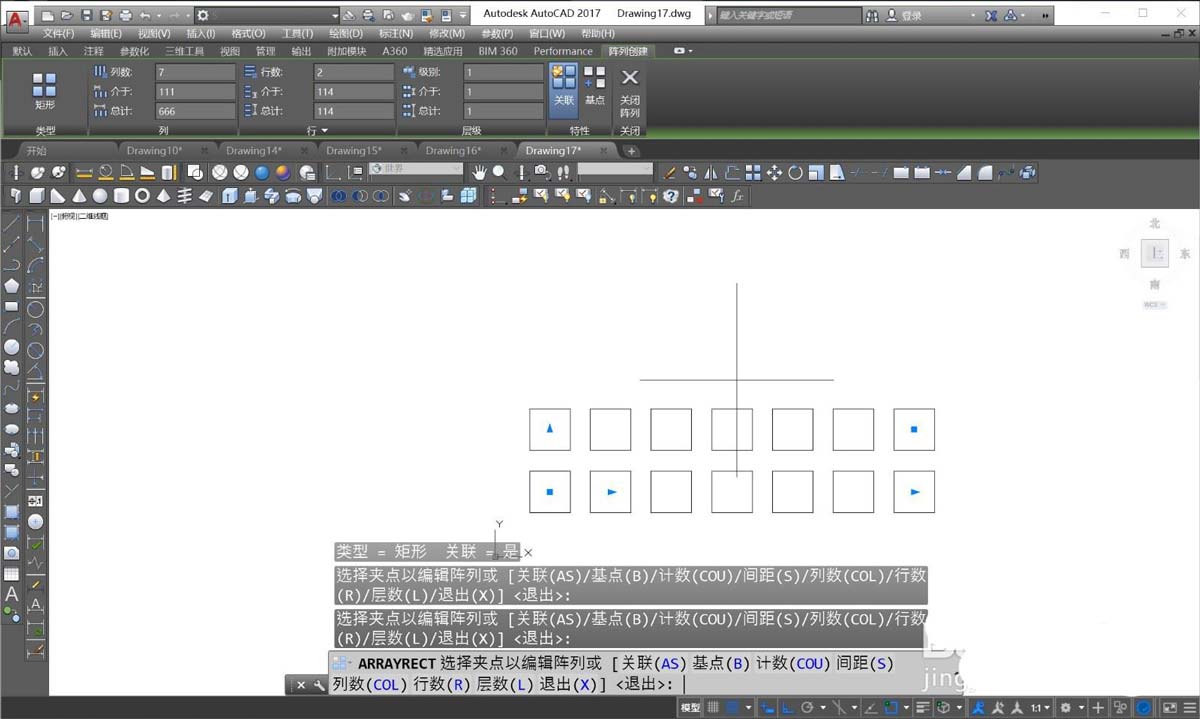Click the 矩形 array type icon

[45, 86]
